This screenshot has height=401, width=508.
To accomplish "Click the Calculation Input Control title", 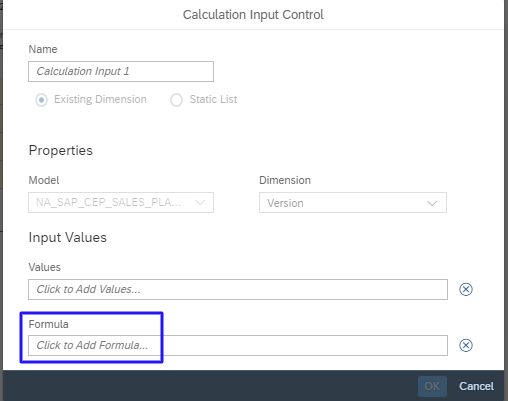I will (x=253, y=15).
